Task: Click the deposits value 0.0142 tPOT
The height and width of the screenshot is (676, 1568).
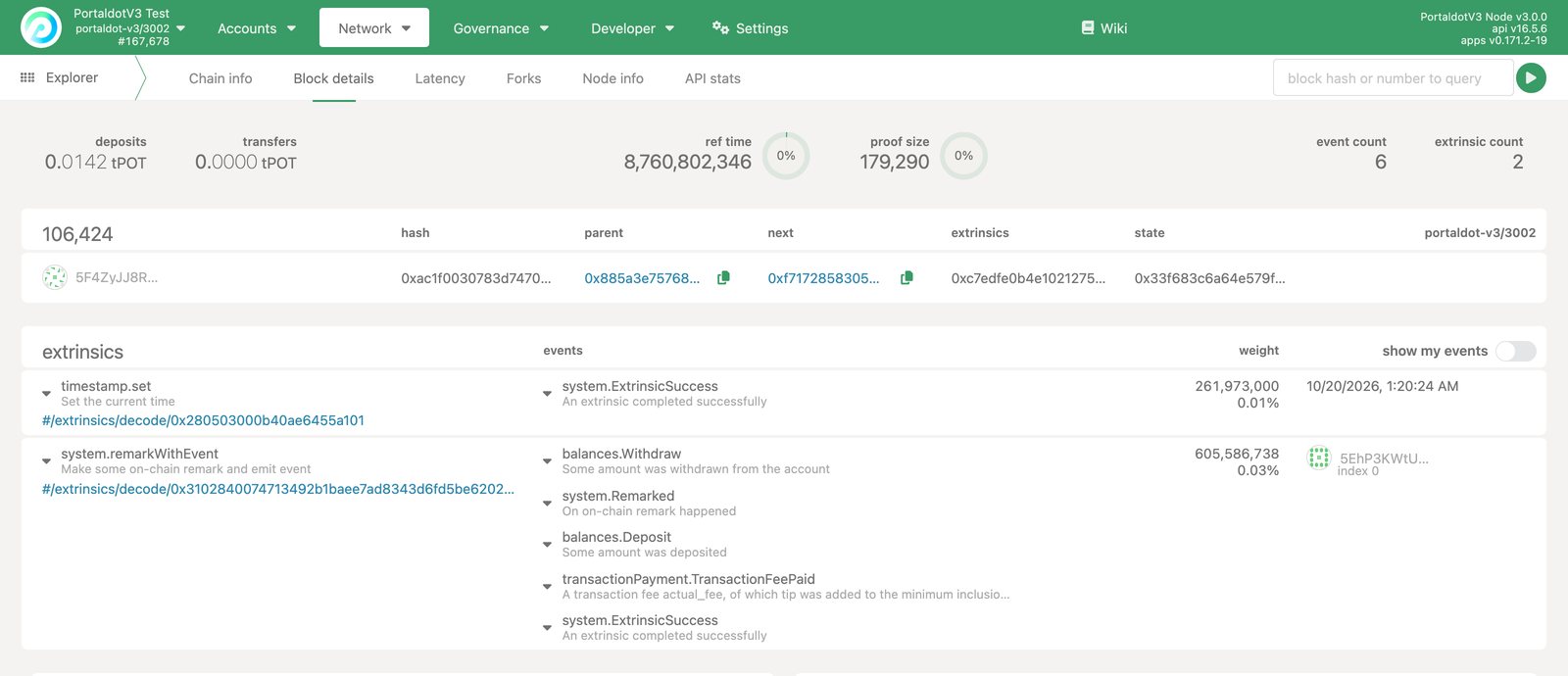Action: 95,163
